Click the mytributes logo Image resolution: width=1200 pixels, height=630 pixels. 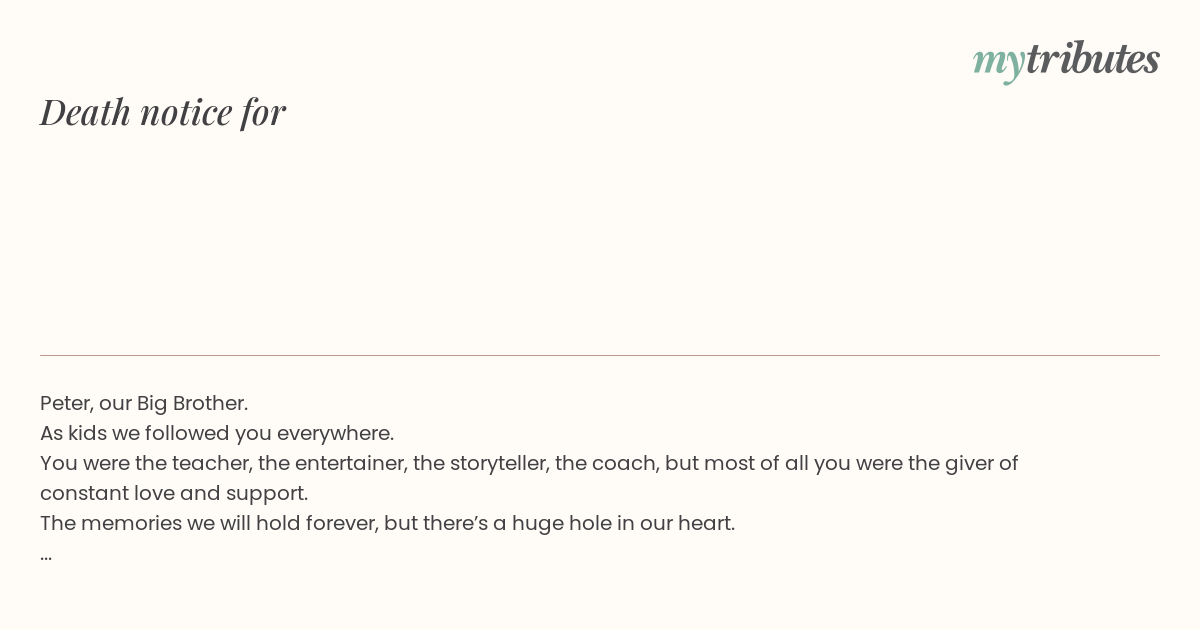(x=1066, y=60)
